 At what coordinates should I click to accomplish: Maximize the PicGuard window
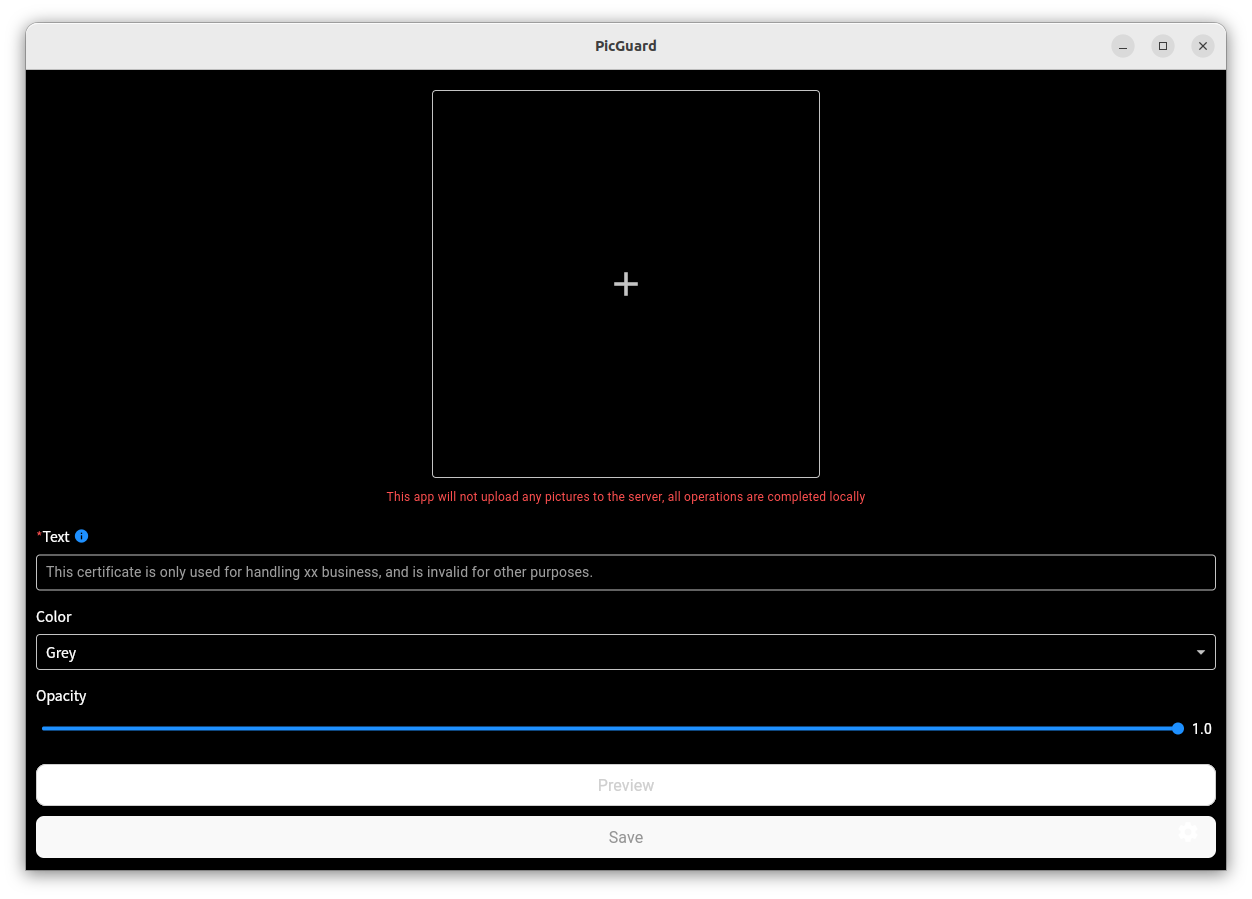(x=1163, y=46)
